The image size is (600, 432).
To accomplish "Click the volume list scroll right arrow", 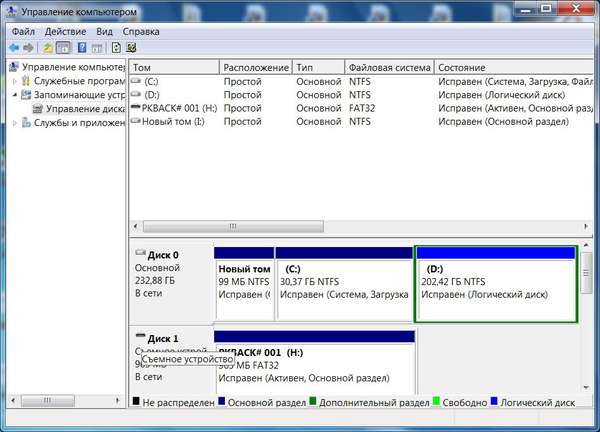I will click(x=585, y=227).
